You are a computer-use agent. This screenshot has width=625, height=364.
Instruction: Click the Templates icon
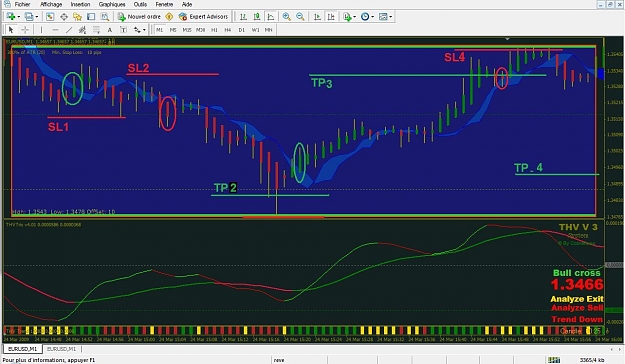coord(383,17)
